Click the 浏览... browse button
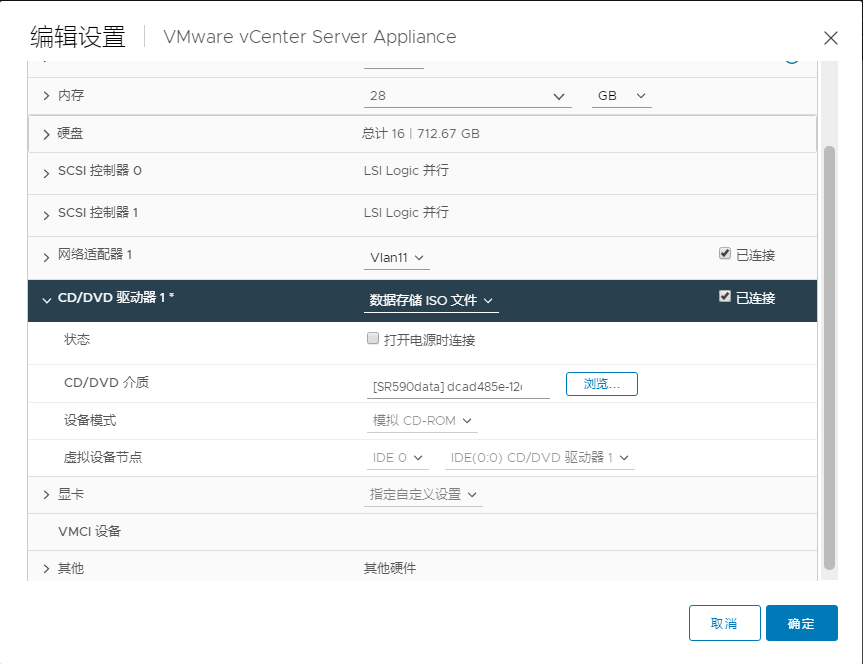Image resolution: width=863 pixels, height=664 pixels. coord(602,384)
